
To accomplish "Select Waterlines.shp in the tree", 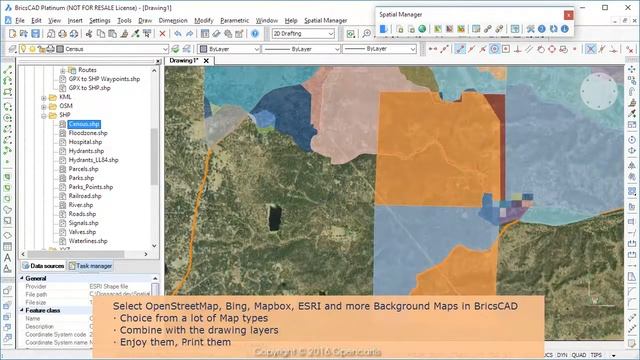I will [88, 241].
